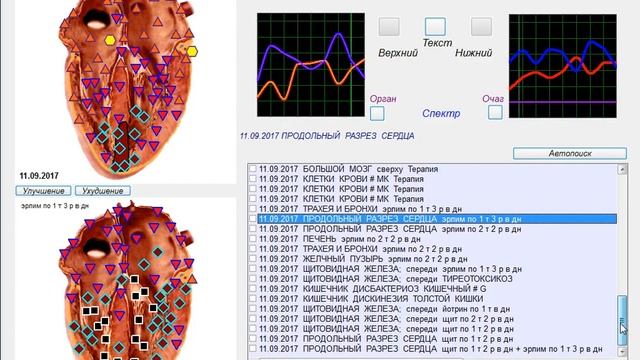Screen dimensions: 640x360
Task: Check the БОЛЬШОЙ МОЗГ сверху Терапия row checkbox
Action: 253,169
